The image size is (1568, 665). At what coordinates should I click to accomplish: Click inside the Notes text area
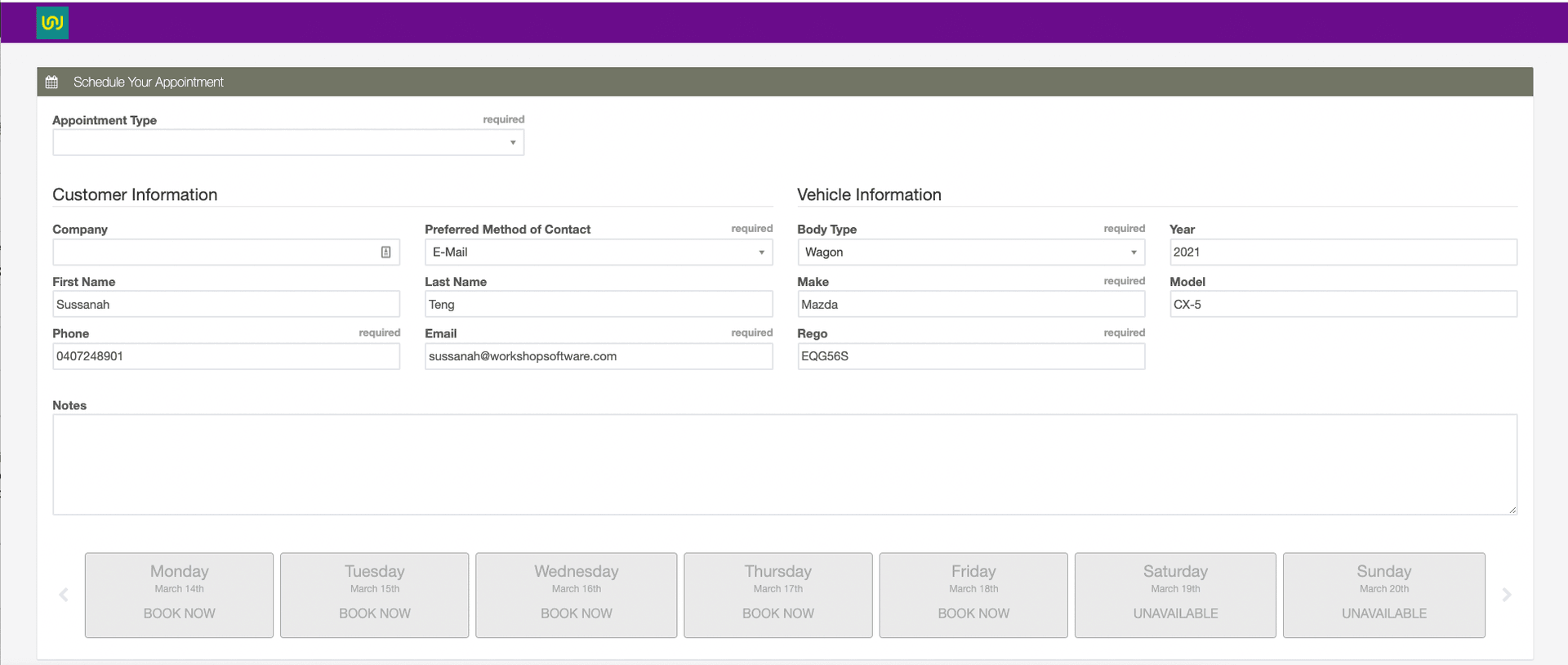coord(785,465)
